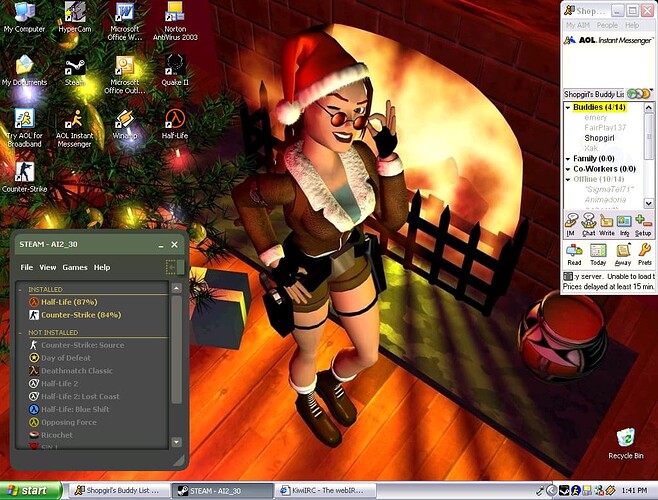Click the Steam window resize grip
This screenshot has width=658, height=500.
click(179, 461)
